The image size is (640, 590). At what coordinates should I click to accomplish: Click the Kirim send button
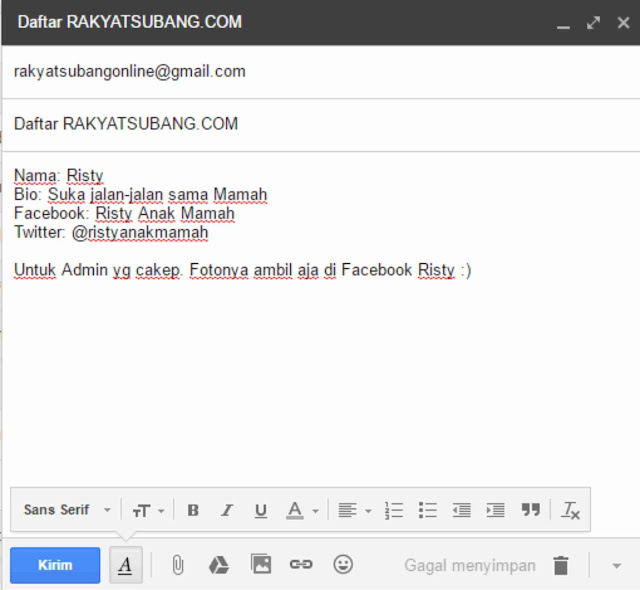55,565
